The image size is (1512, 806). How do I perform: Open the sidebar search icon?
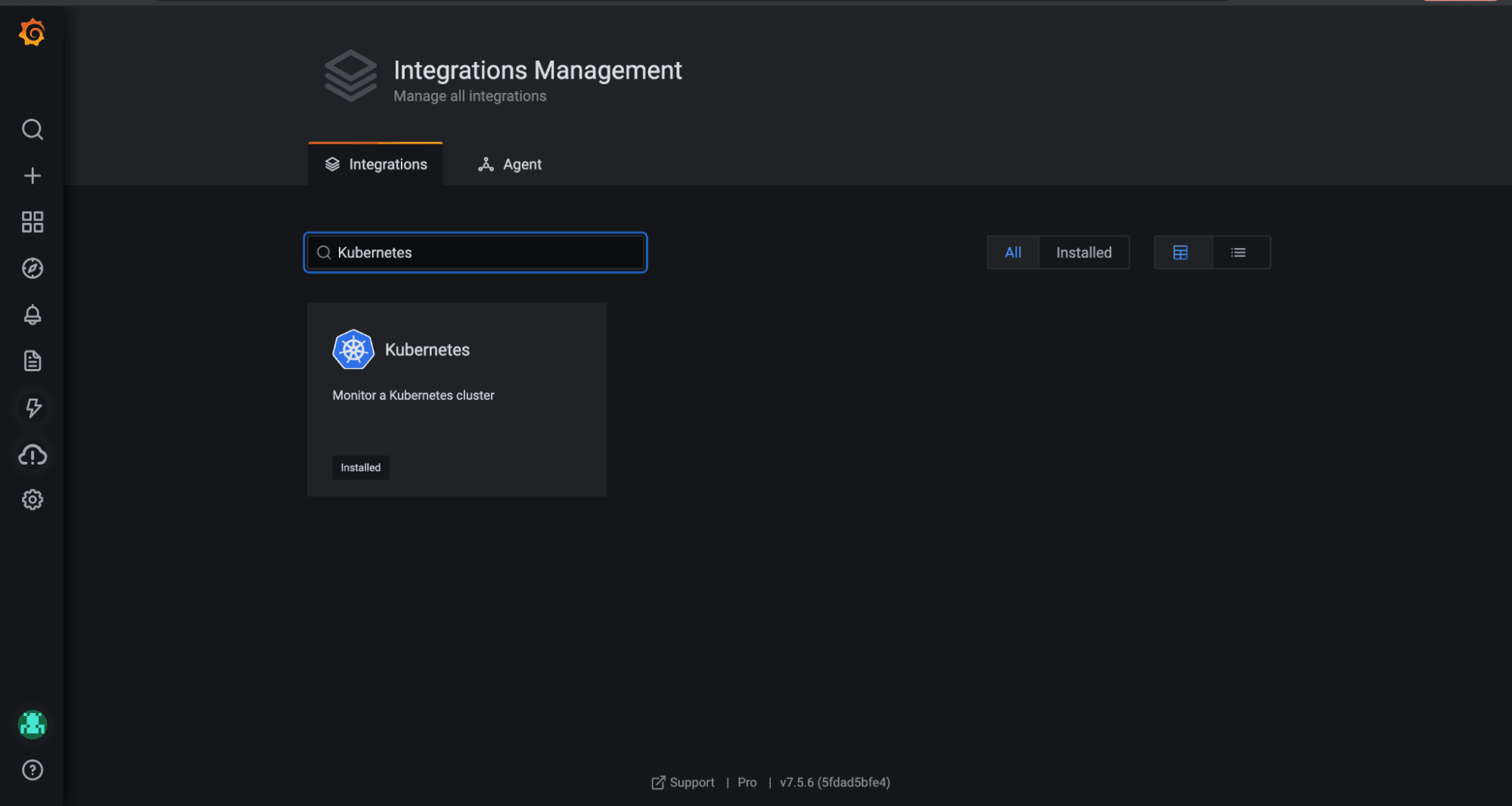pos(32,129)
